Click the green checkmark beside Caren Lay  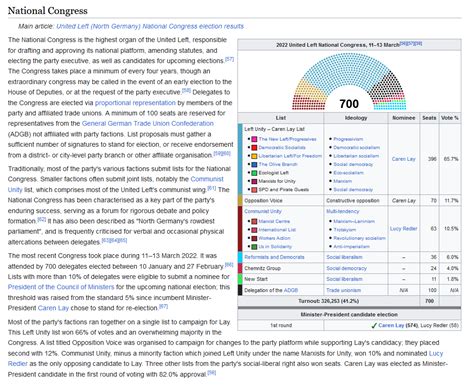tap(374, 326)
